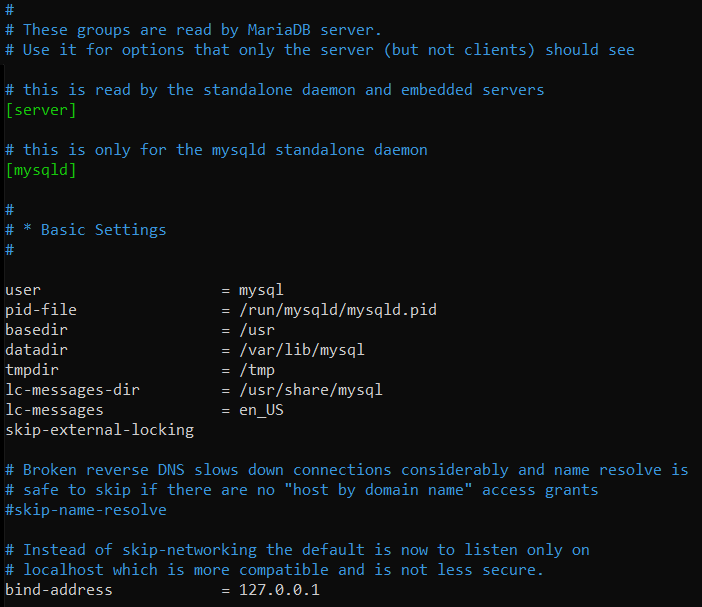This screenshot has height=607, width=702.
Task: Click the [mysqld] section header
Action: [x=40, y=170]
